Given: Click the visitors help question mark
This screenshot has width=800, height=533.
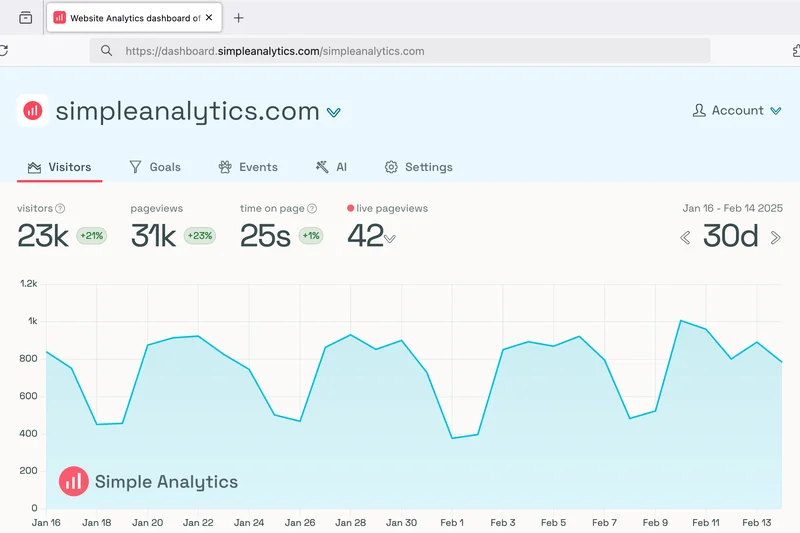Looking at the screenshot, I should point(60,208).
